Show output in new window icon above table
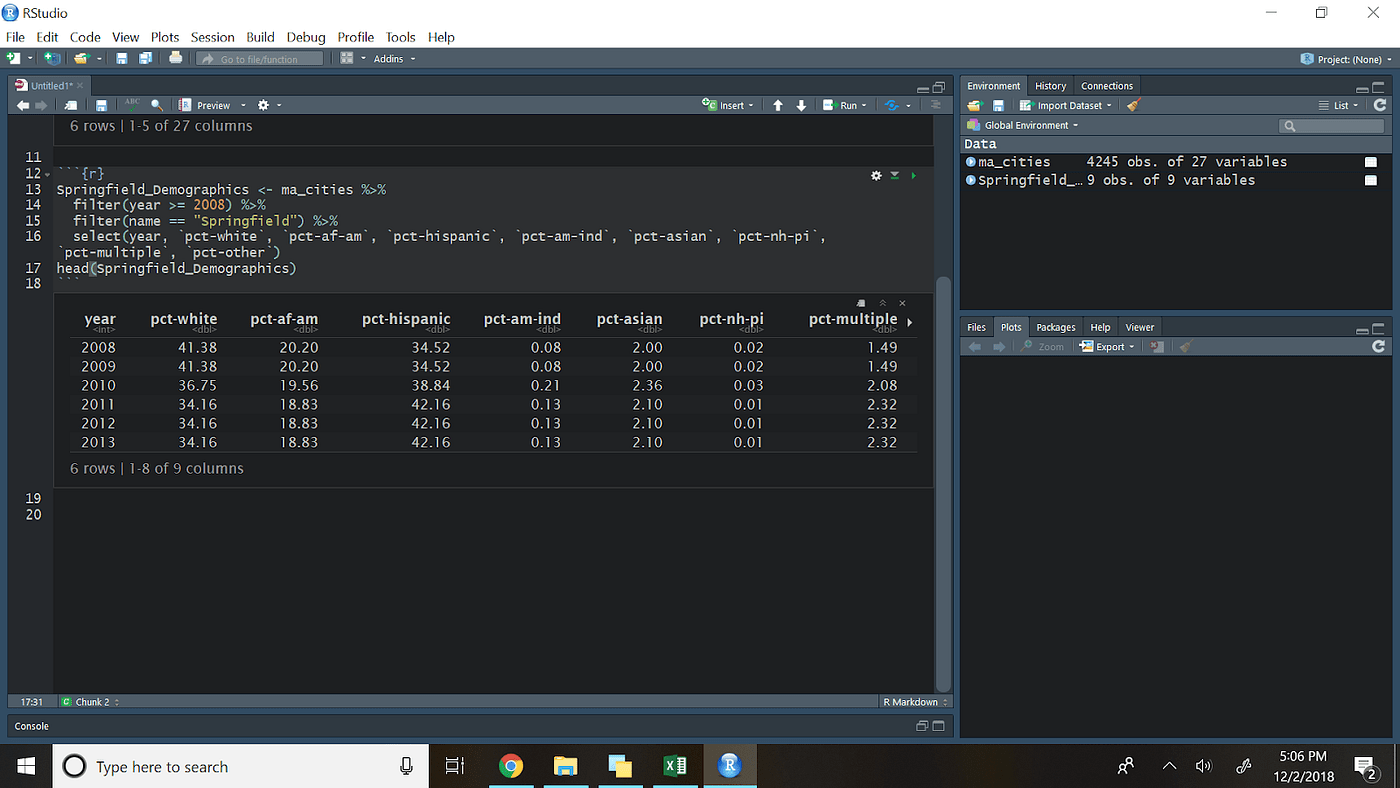This screenshot has height=788, width=1400. click(x=861, y=303)
